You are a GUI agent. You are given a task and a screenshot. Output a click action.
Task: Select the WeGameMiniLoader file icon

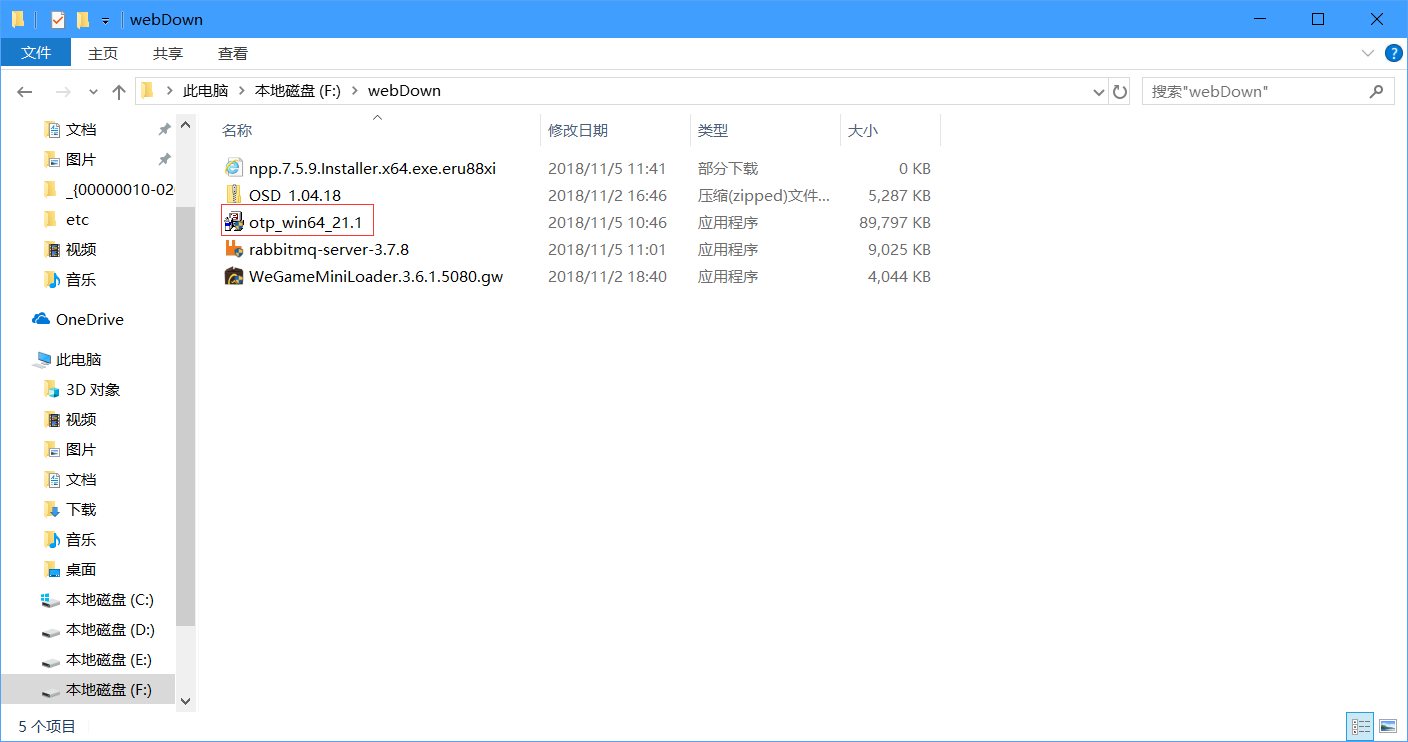233,276
